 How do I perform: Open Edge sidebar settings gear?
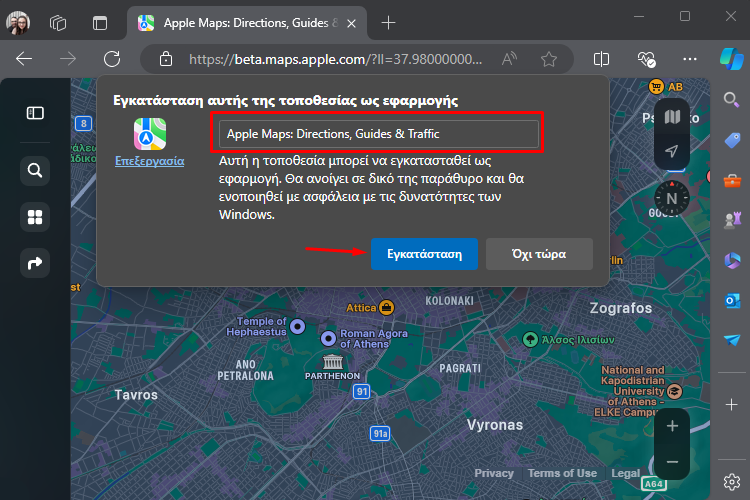pyautogui.click(x=731, y=482)
